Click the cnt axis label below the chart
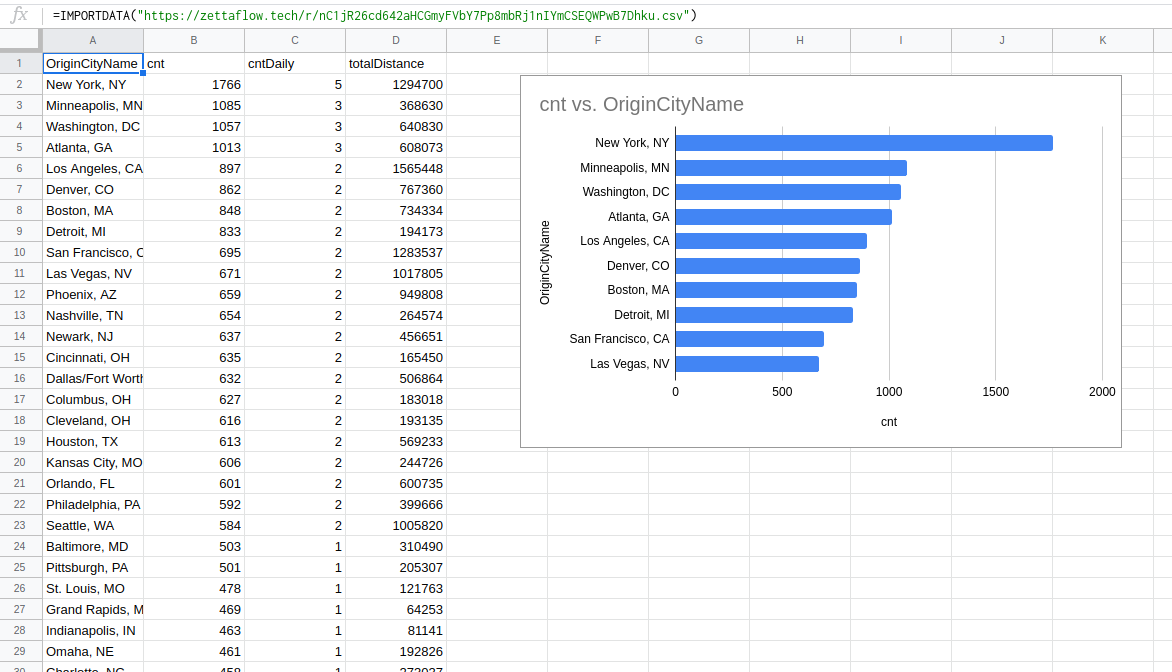 coord(888,421)
